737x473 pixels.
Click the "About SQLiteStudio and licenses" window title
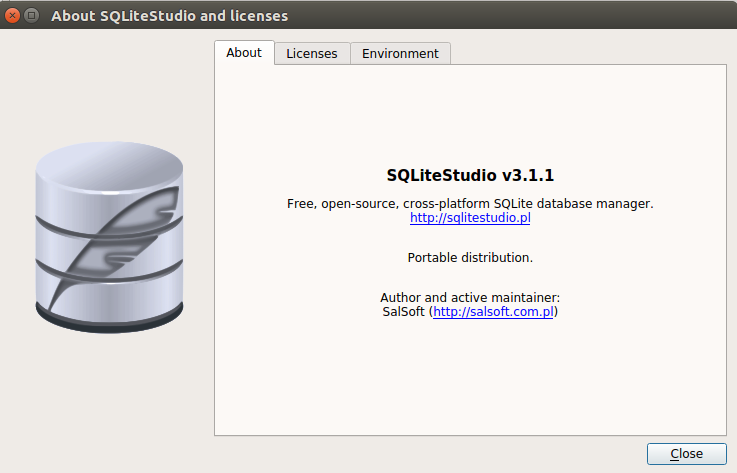pos(169,16)
